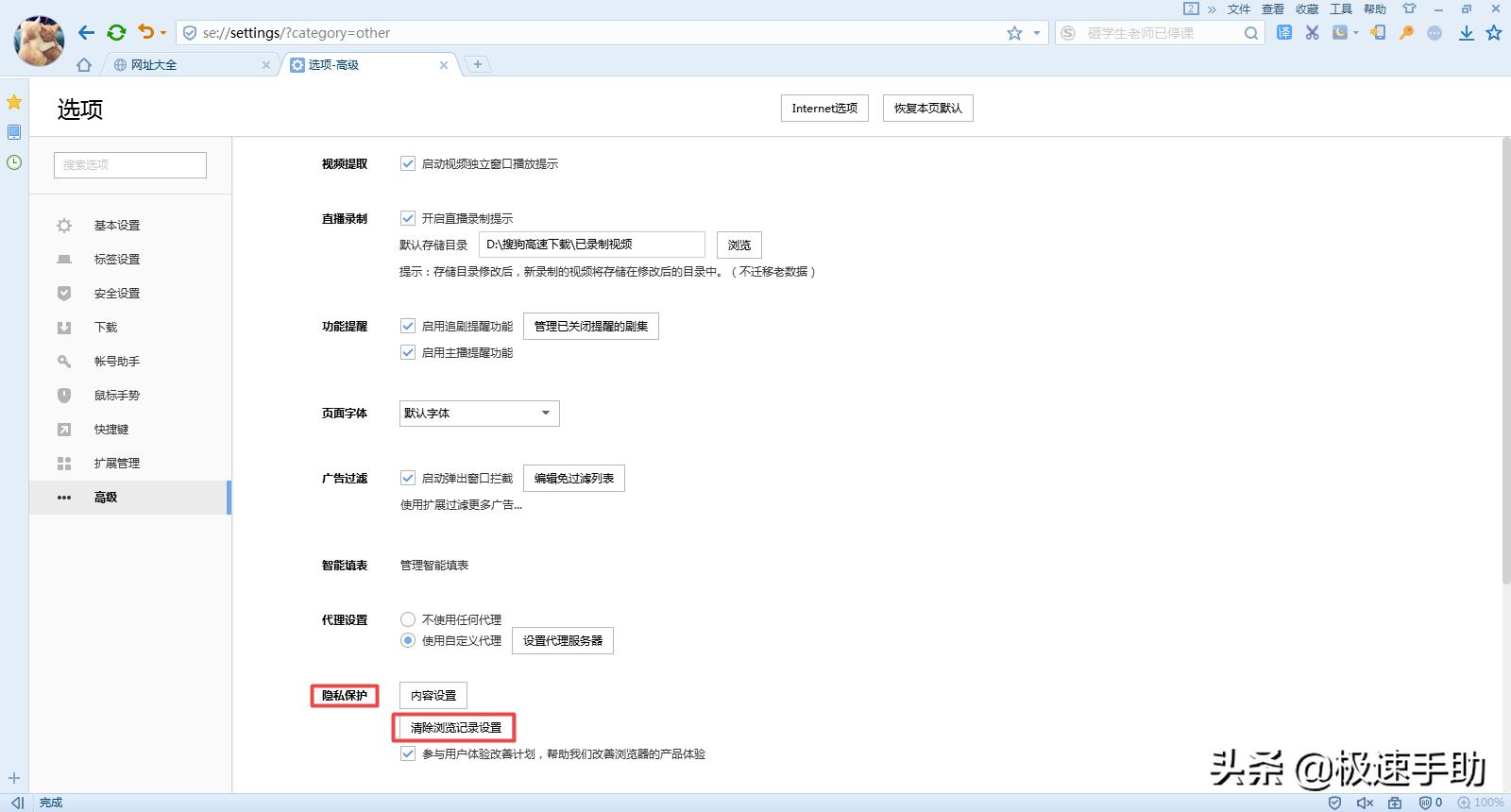Open 使用扩展过滤更多广告 link

[461, 505]
